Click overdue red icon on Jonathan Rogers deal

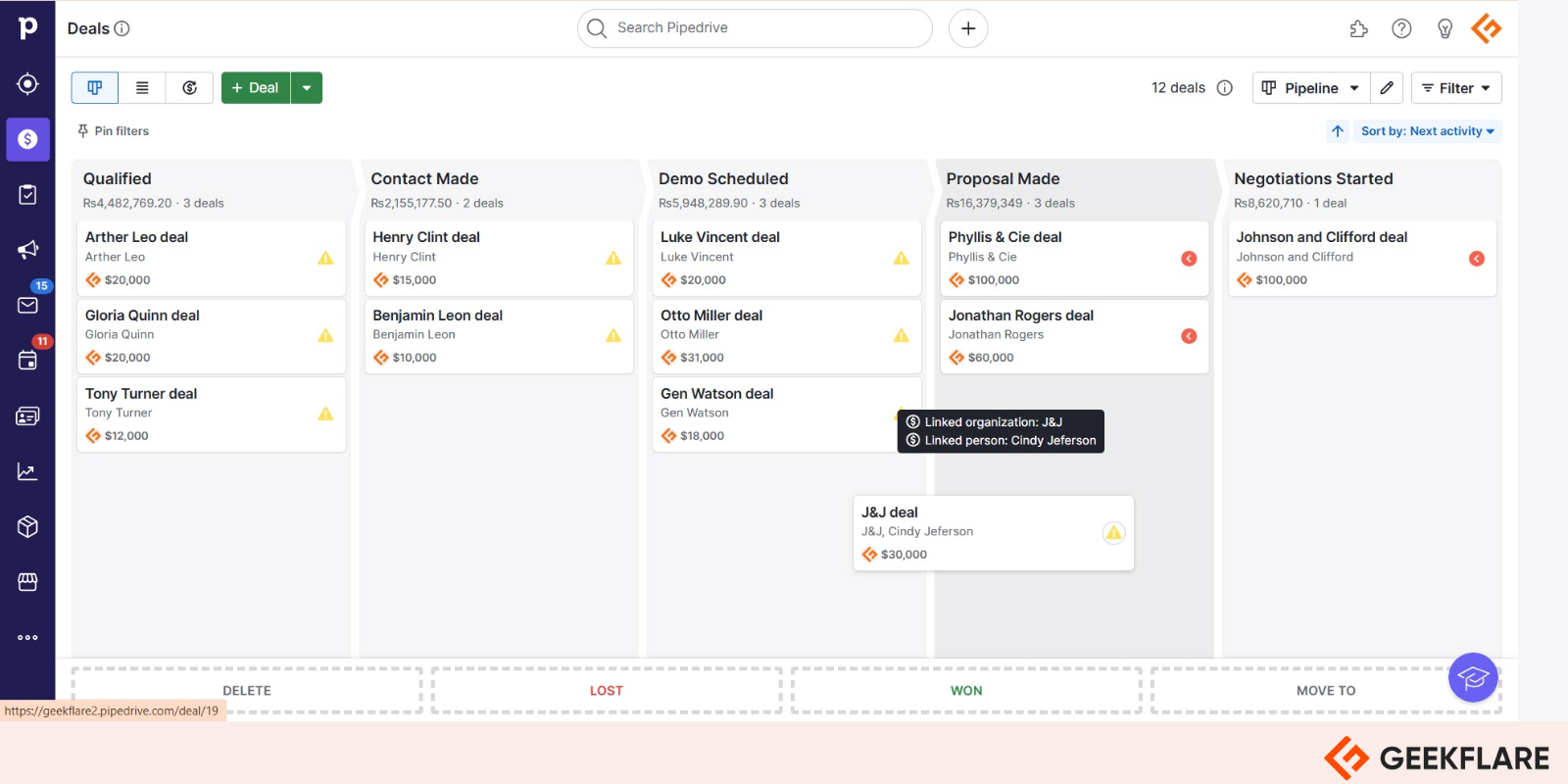(1189, 336)
